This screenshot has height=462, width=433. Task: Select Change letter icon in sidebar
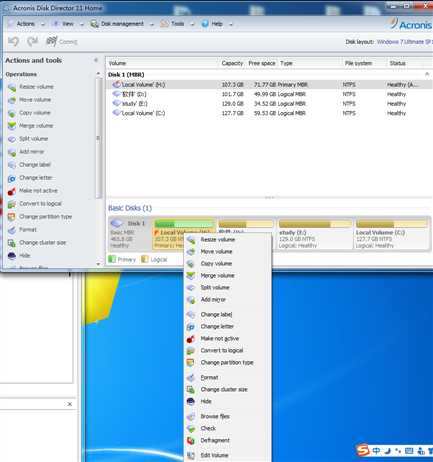[12, 178]
